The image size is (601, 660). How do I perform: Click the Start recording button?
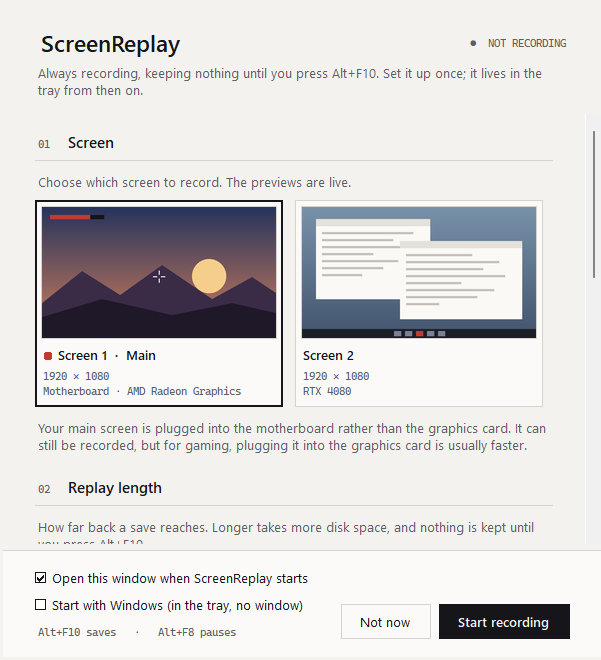pos(504,622)
